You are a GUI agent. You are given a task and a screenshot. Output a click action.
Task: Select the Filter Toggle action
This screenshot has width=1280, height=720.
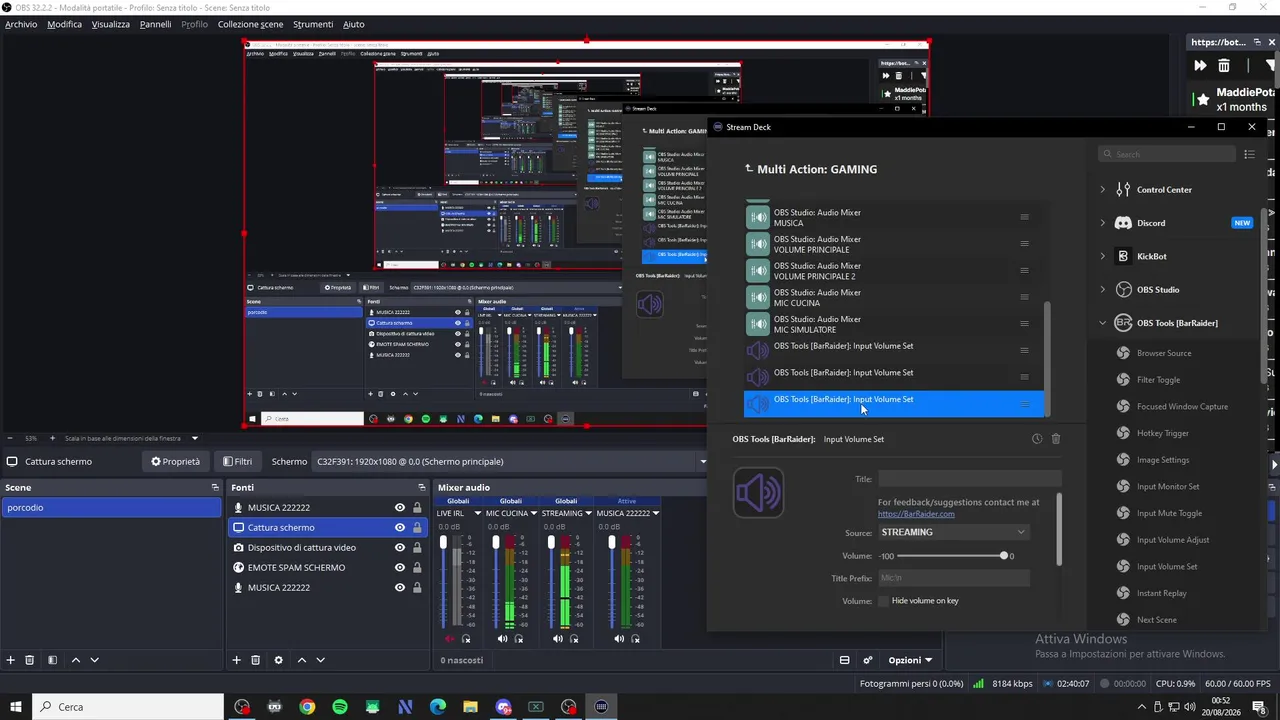coord(1158,380)
